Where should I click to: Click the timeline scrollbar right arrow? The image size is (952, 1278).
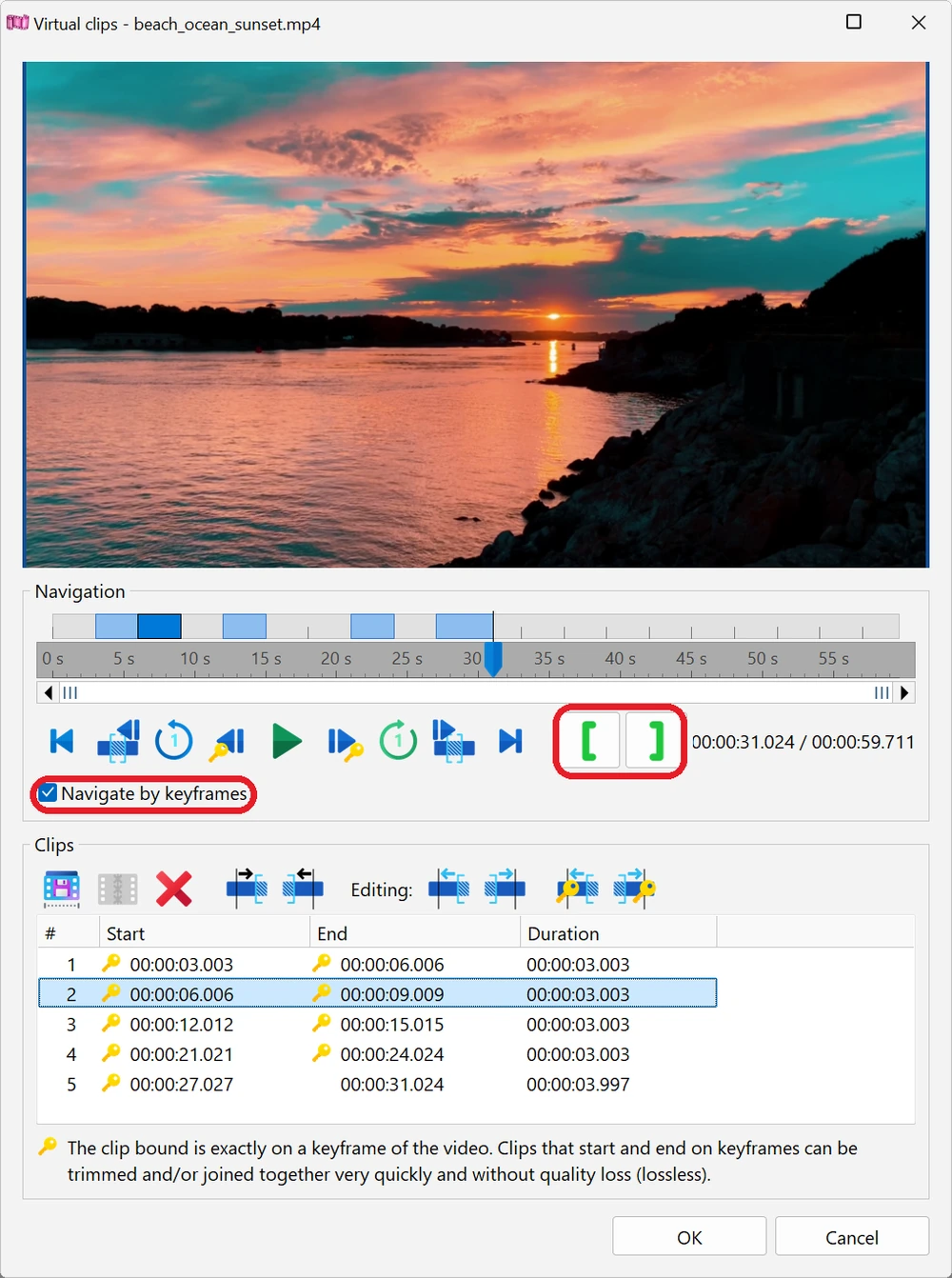point(905,692)
